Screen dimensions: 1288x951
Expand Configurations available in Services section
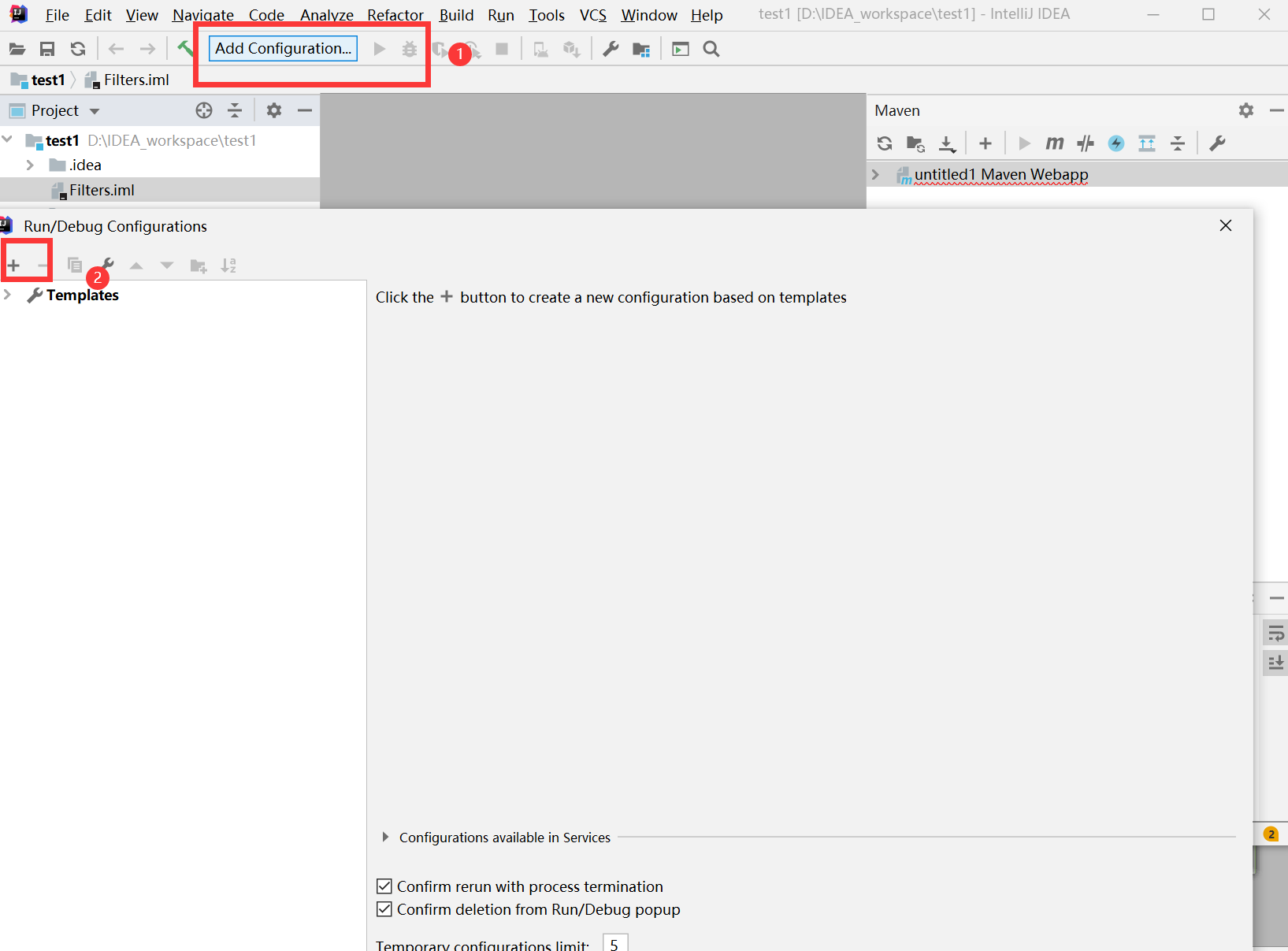click(385, 837)
